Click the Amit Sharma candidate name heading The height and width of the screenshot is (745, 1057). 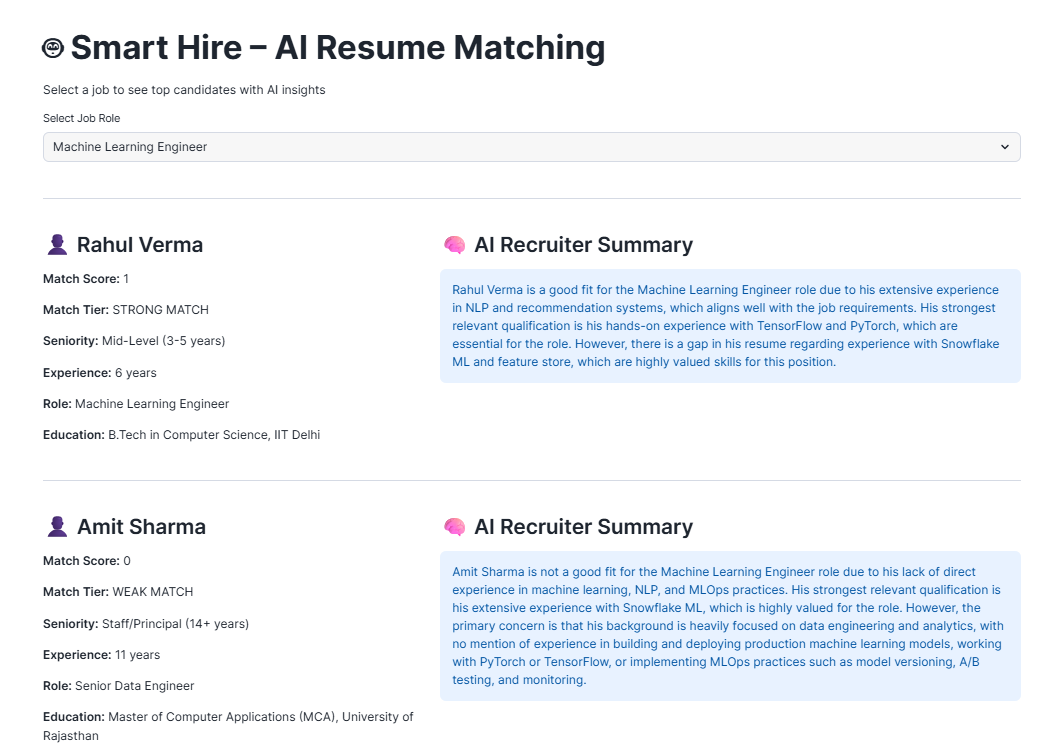coord(141,527)
